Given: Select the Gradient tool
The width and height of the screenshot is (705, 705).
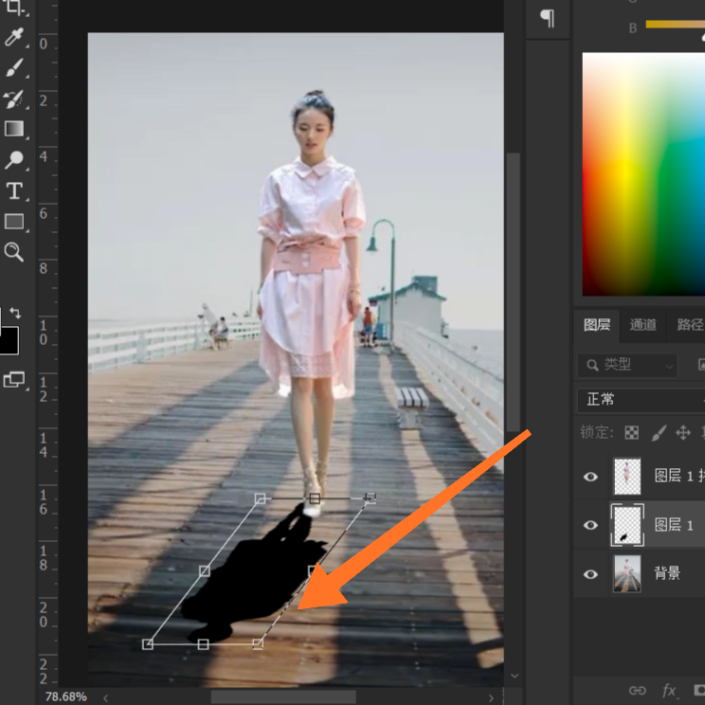Looking at the screenshot, I should pyautogui.click(x=14, y=129).
